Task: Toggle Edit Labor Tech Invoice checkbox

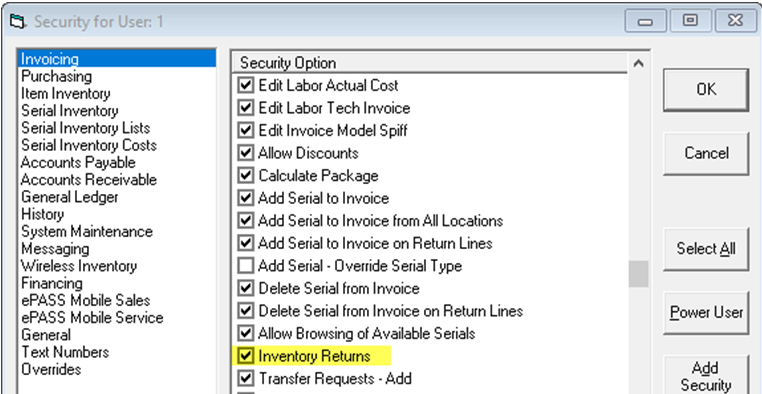Action: 246,108
